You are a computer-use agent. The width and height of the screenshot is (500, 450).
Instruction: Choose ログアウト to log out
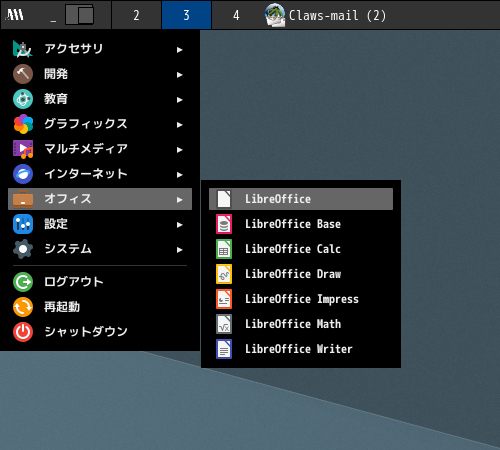pos(100,282)
